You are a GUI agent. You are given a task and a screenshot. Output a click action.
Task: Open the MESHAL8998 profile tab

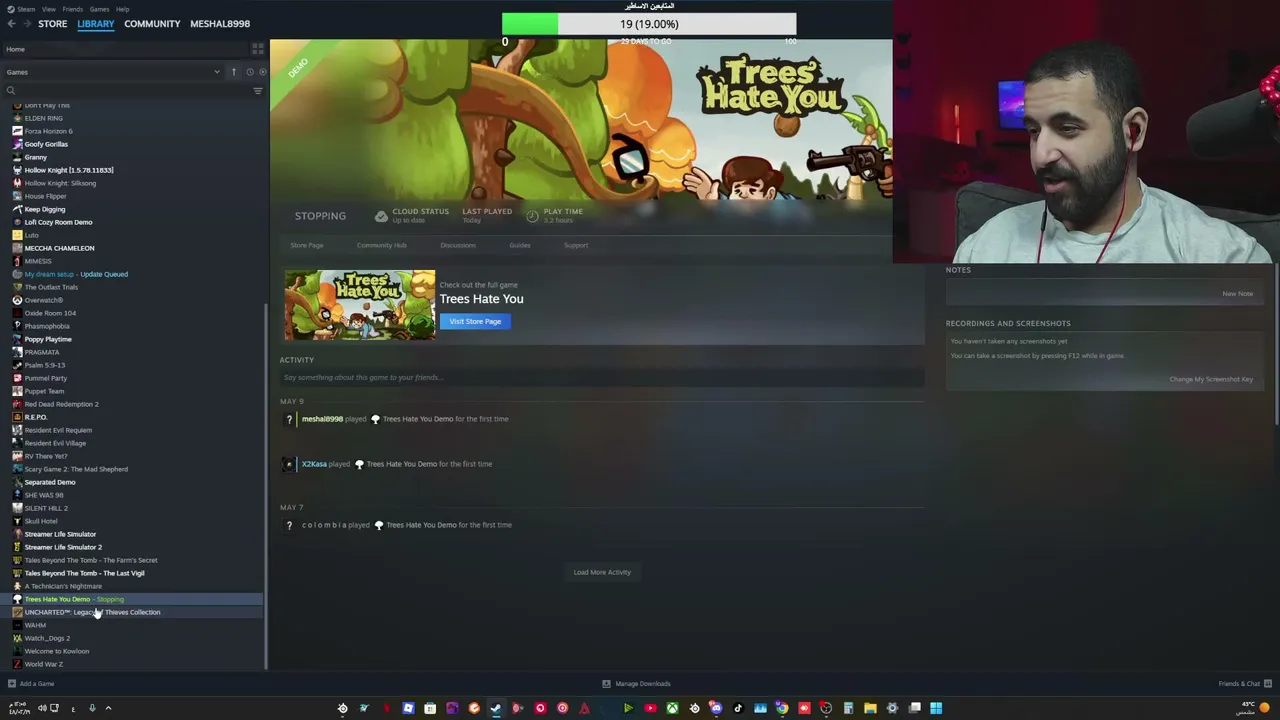[x=220, y=23]
